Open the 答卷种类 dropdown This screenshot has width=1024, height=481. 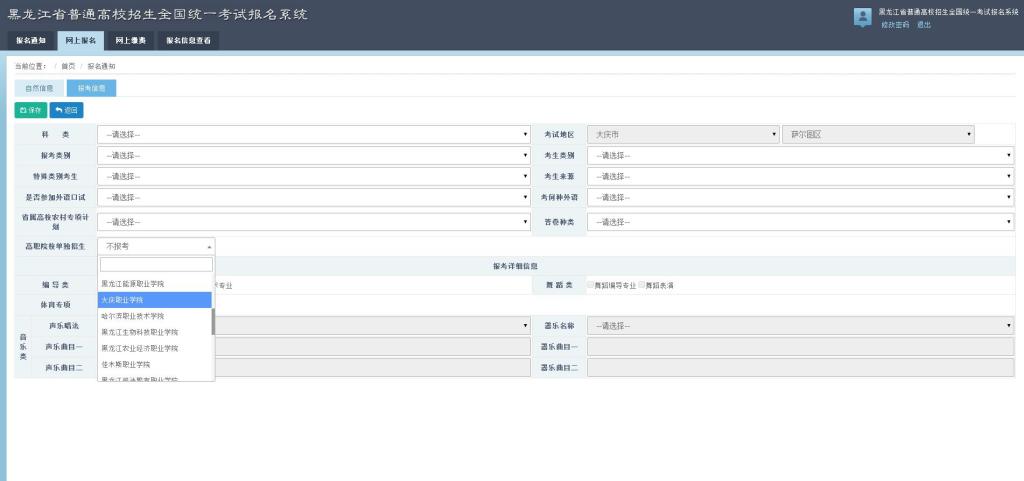[x=800, y=221]
